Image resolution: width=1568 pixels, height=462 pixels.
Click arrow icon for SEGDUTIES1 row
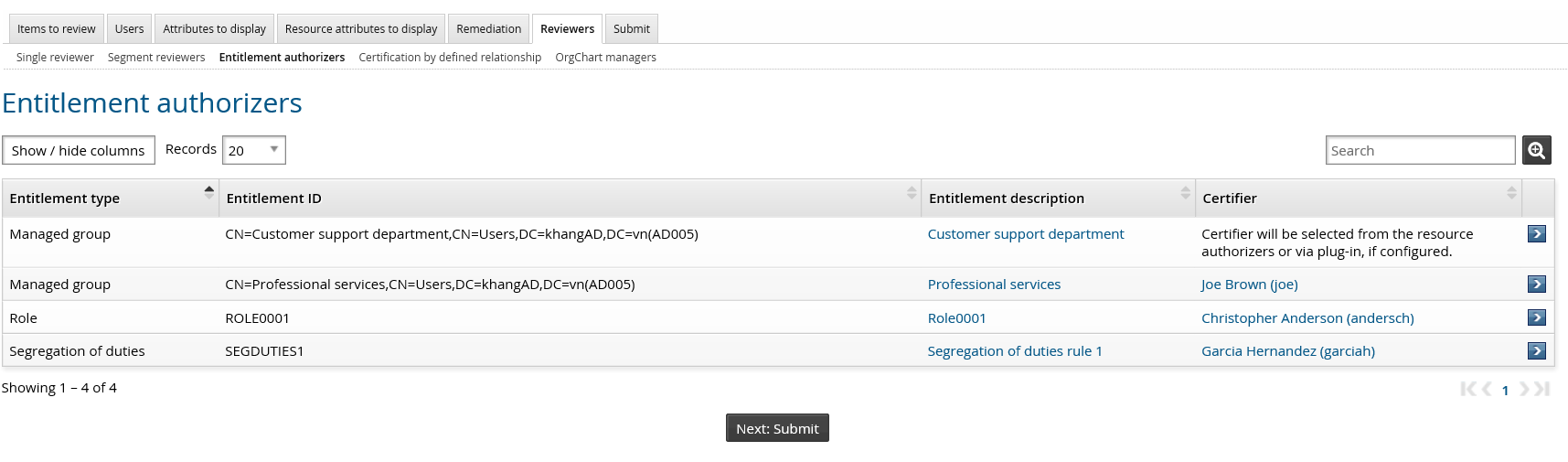(x=1536, y=351)
